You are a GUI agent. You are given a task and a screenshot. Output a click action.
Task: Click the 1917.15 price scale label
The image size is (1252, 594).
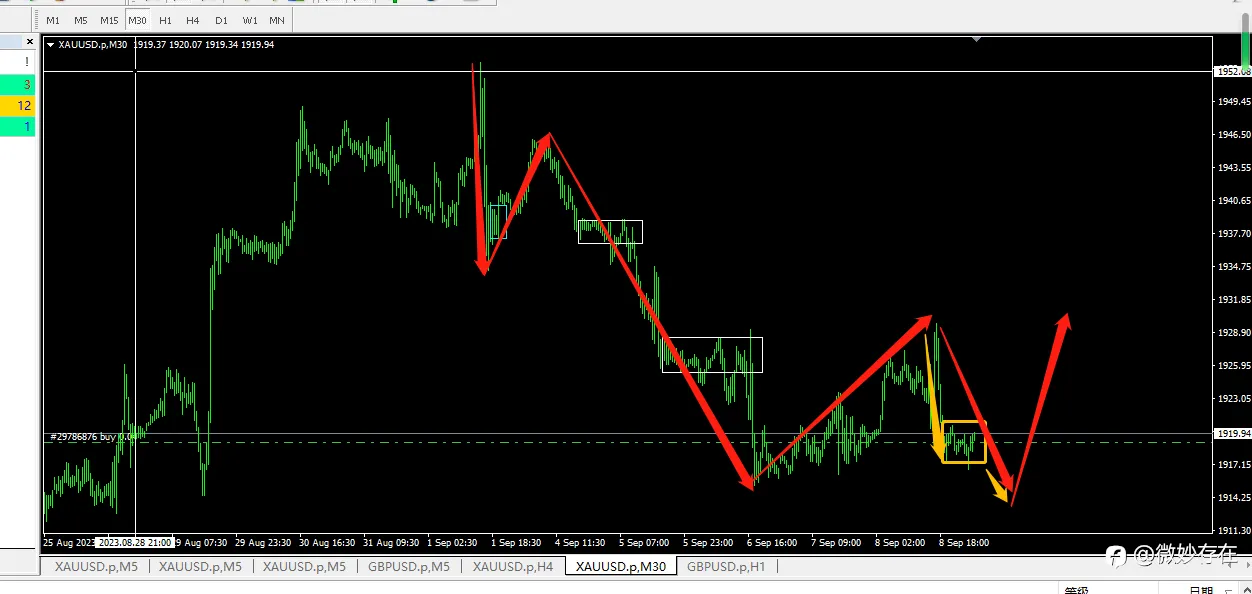(x=1234, y=464)
